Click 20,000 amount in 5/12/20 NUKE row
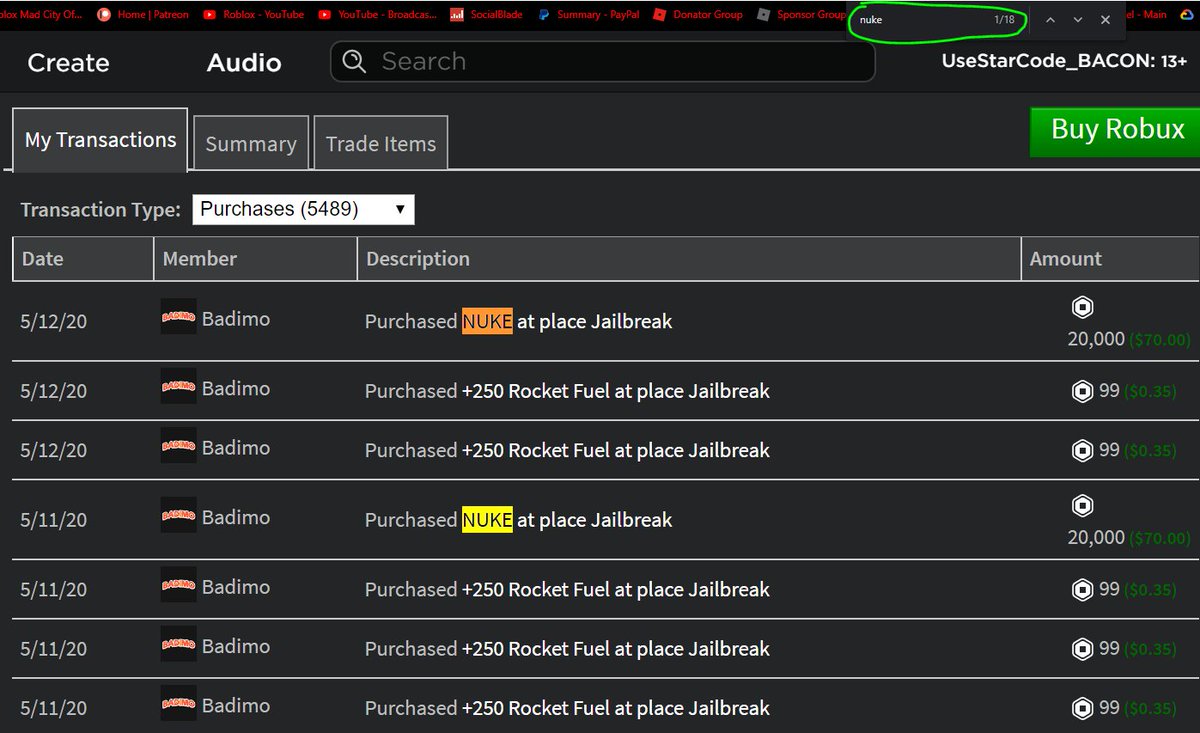This screenshot has width=1200, height=733. point(1096,339)
